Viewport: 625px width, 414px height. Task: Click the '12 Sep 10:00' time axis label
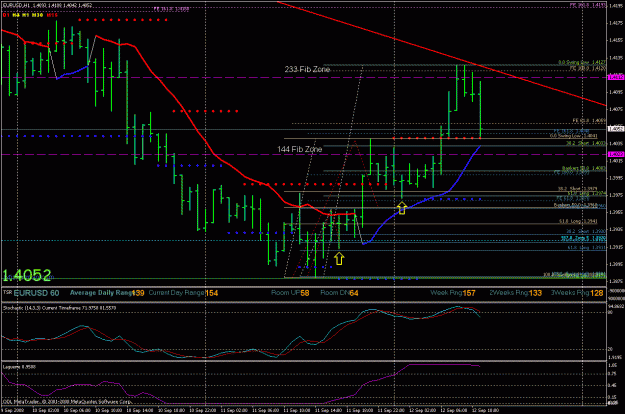(x=485, y=410)
